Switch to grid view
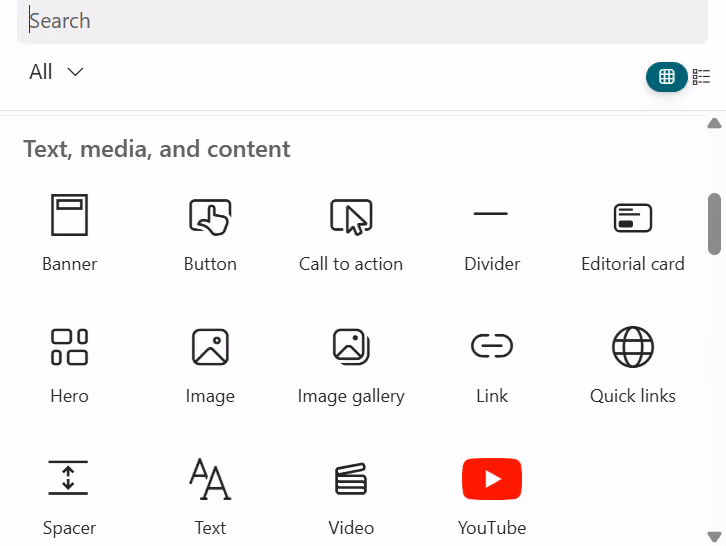726x546 pixels. pos(667,76)
